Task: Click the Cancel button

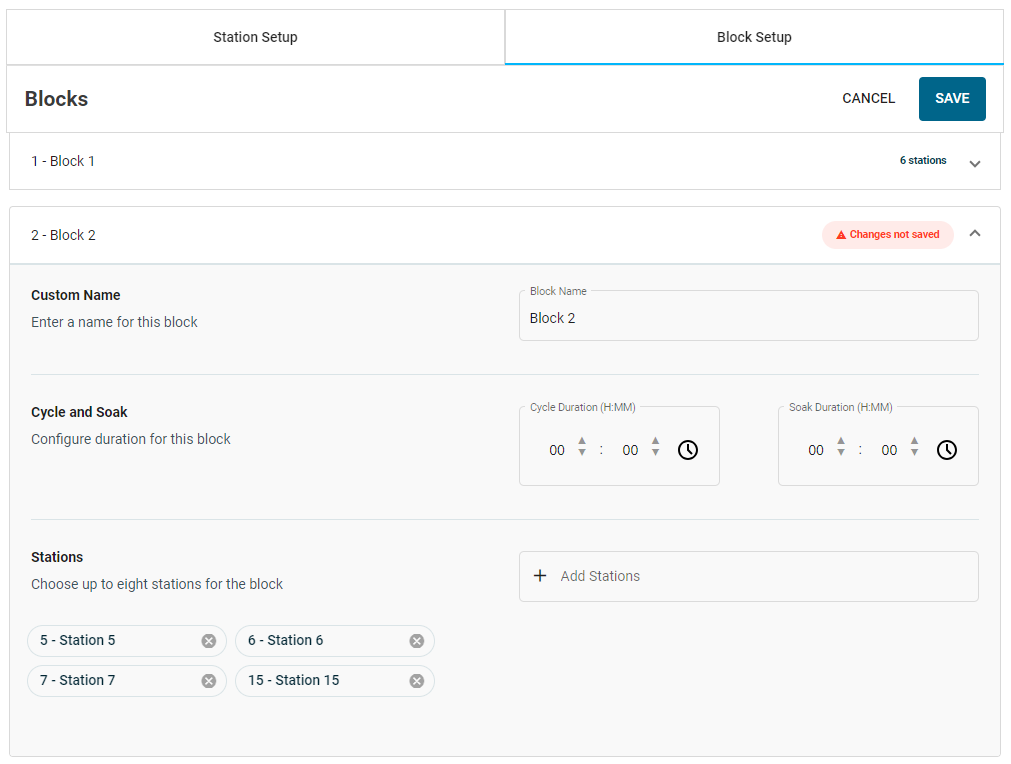Action: [868, 98]
